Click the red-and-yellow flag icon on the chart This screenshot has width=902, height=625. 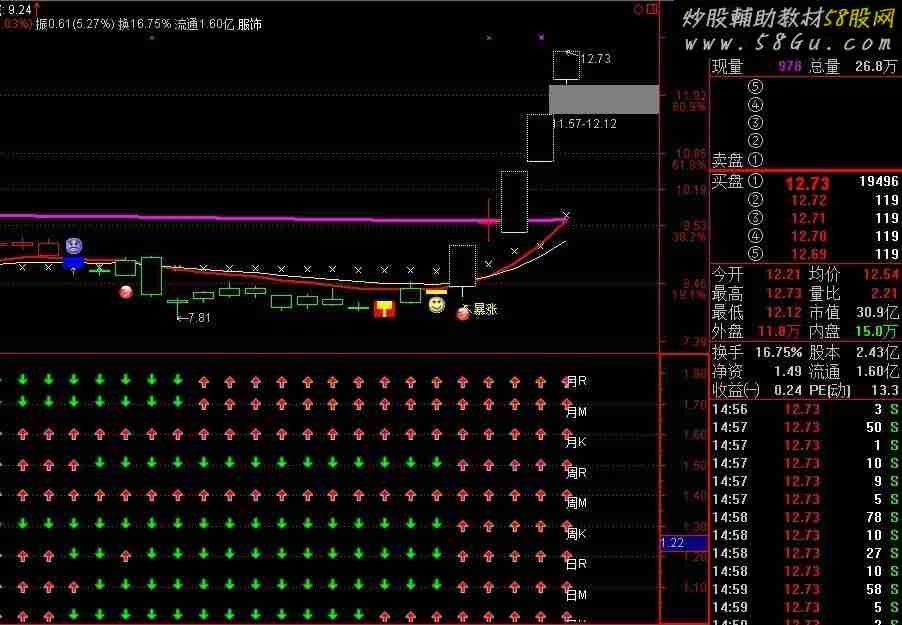(384, 309)
